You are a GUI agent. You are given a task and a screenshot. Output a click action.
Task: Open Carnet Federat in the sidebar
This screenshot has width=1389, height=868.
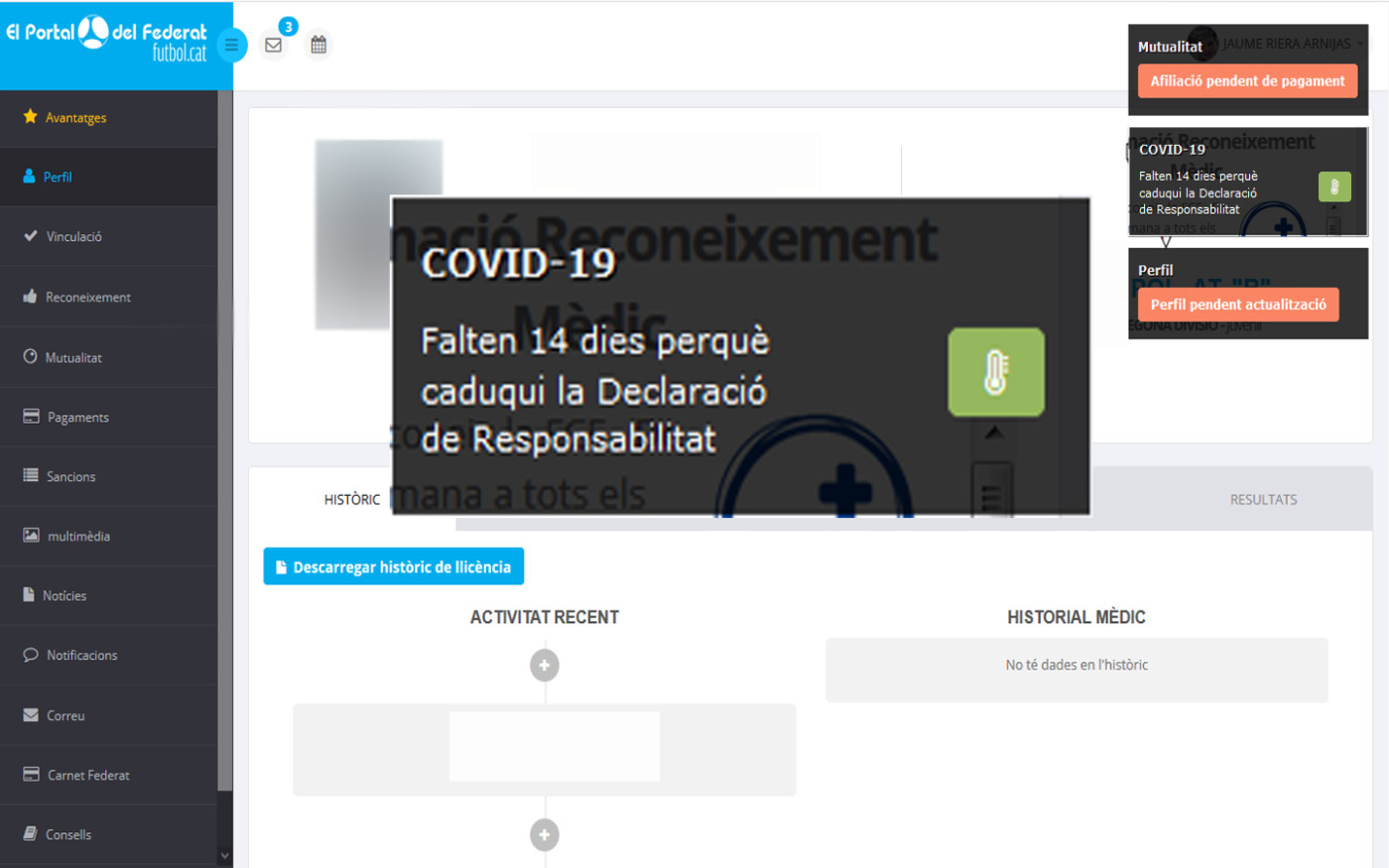[x=88, y=775]
